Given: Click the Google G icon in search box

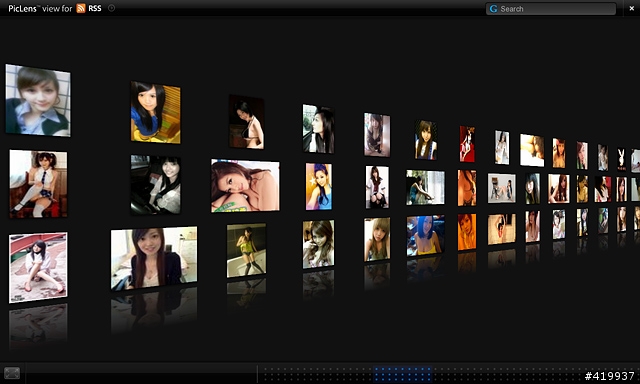Looking at the screenshot, I should click(x=493, y=9).
